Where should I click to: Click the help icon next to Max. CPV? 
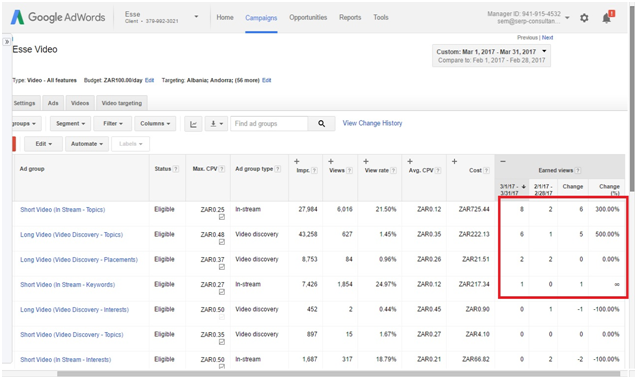pos(222,169)
